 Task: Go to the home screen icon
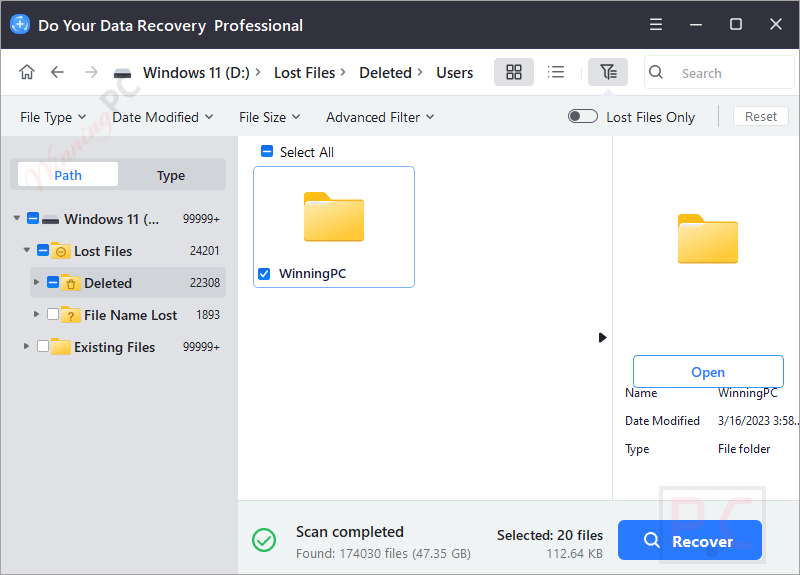(27, 72)
